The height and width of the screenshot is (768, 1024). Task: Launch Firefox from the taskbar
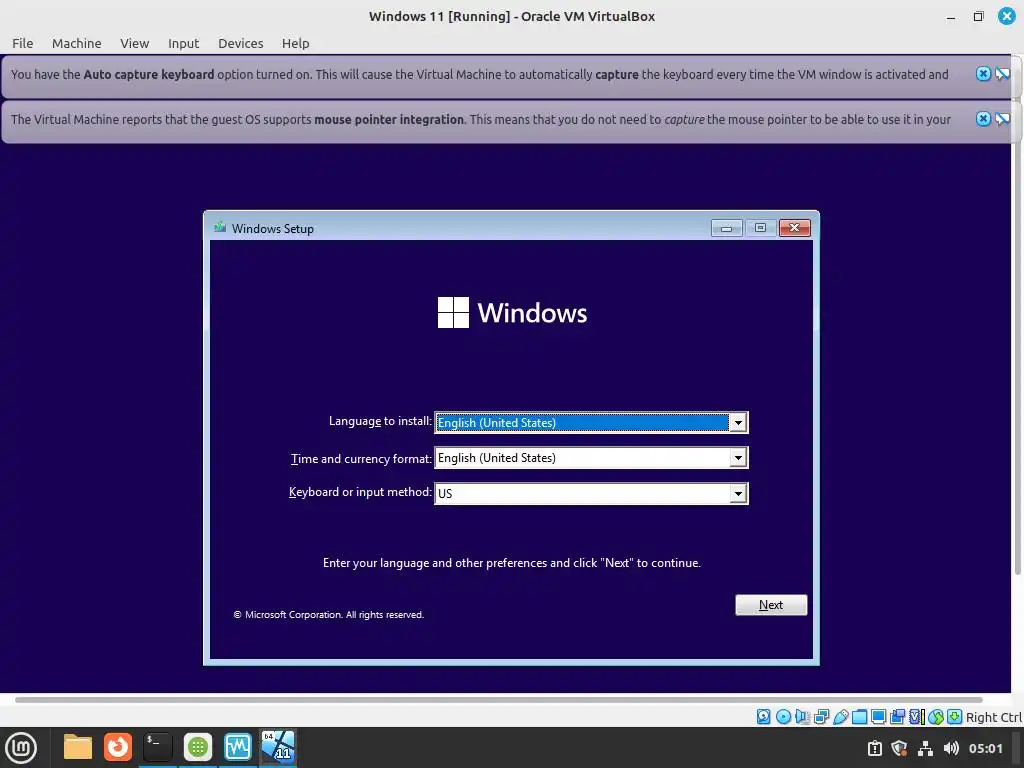(118, 747)
